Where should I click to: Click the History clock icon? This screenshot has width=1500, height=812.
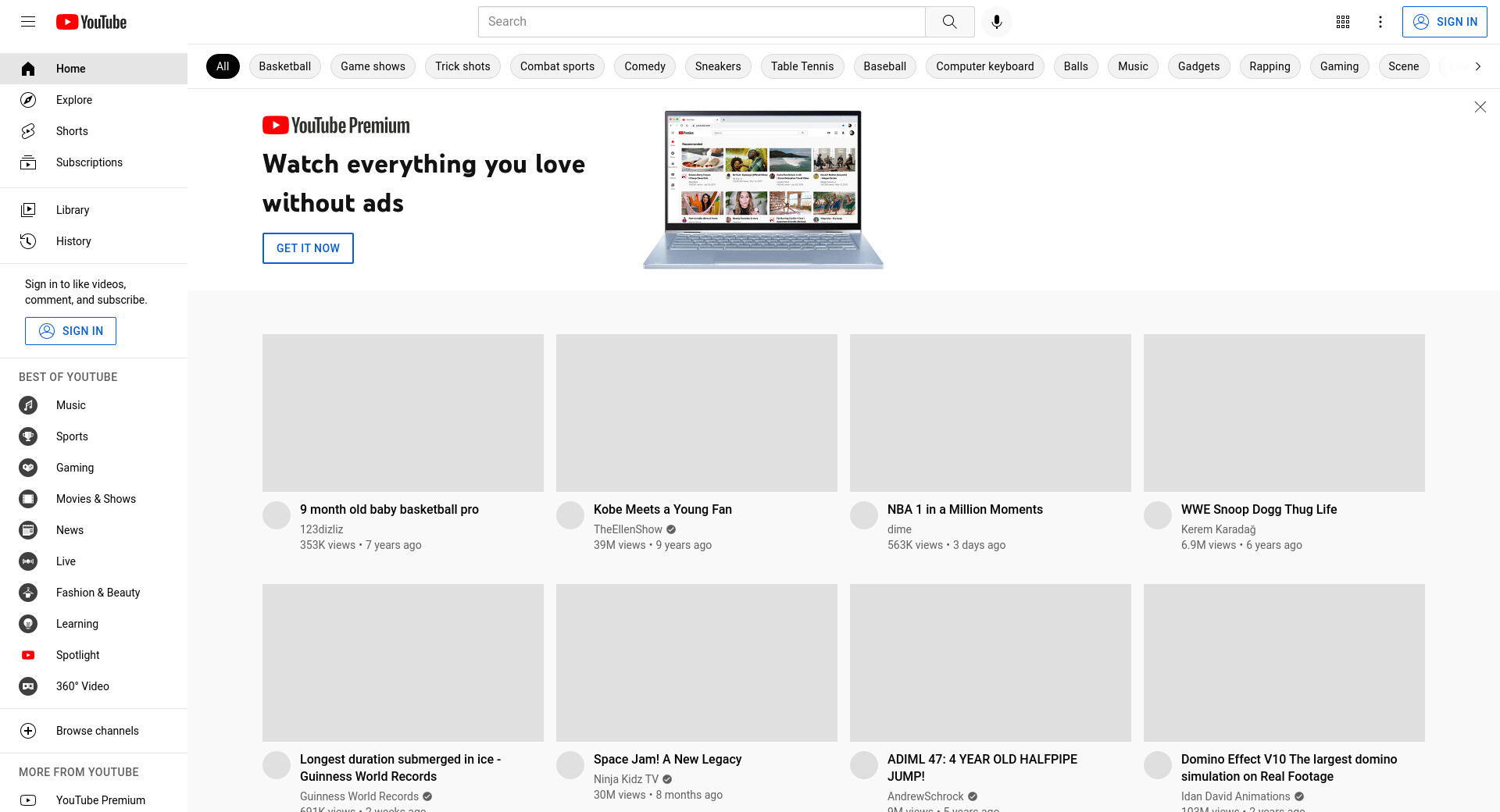(28, 241)
